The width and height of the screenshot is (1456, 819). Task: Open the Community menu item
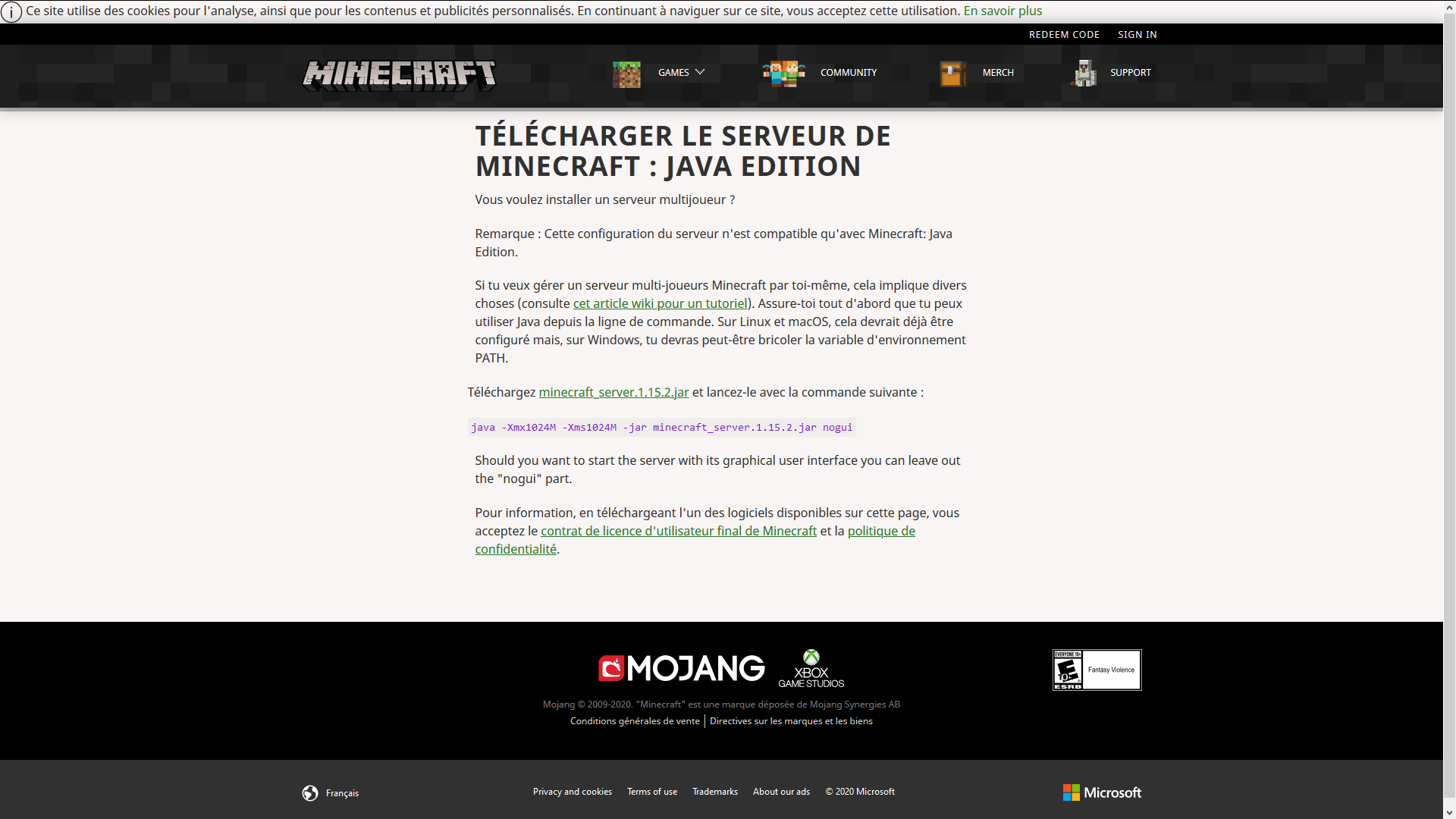pos(849,73)
